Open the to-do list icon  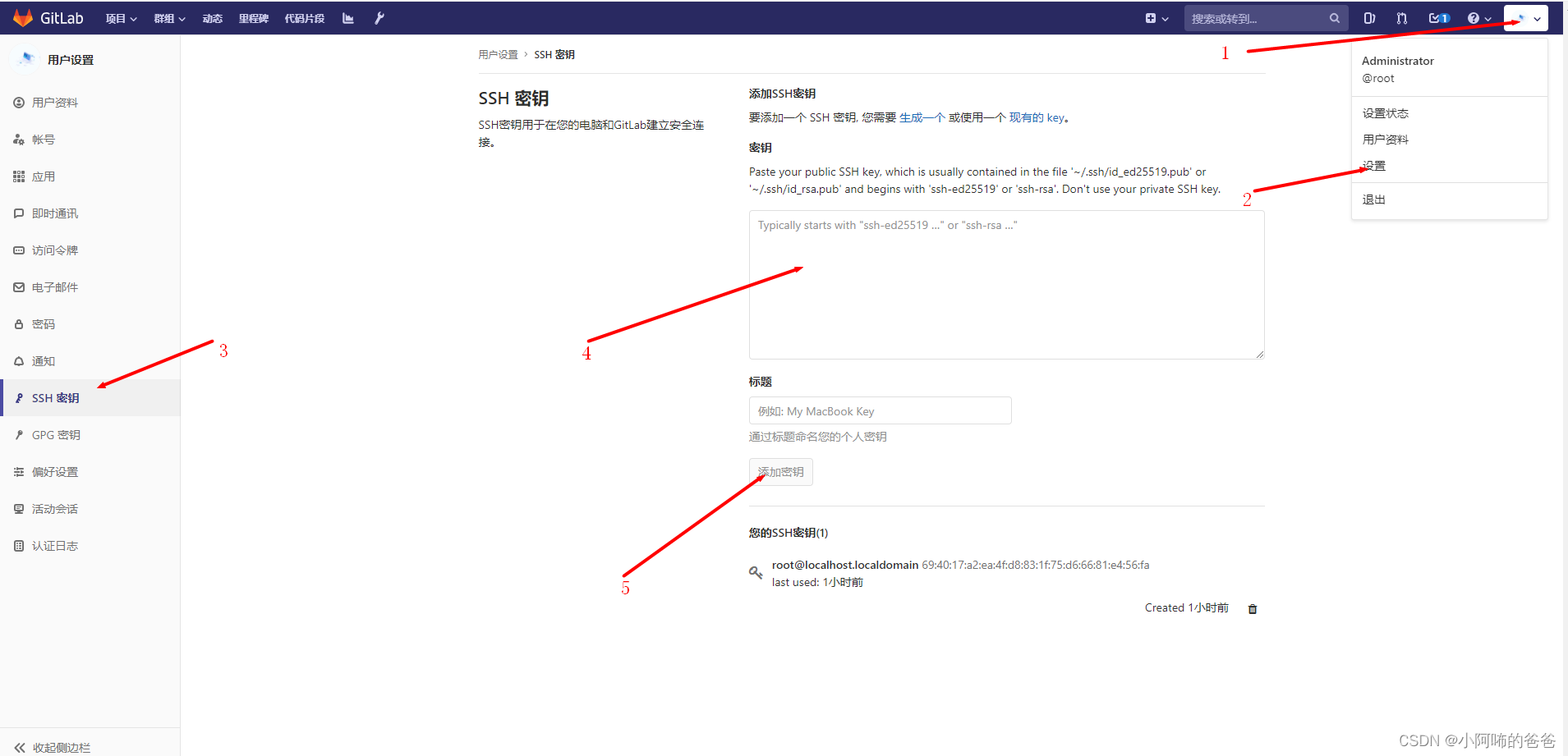tap(1439, 18)
